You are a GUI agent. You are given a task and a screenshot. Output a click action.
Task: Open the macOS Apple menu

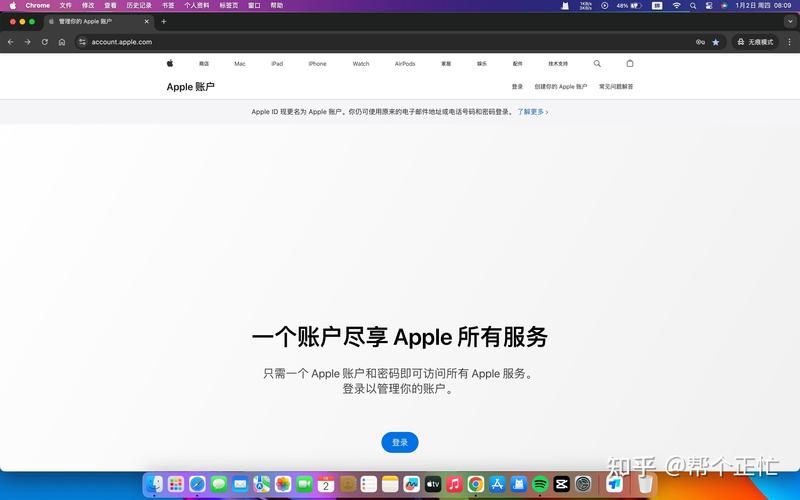click(13, 6)
